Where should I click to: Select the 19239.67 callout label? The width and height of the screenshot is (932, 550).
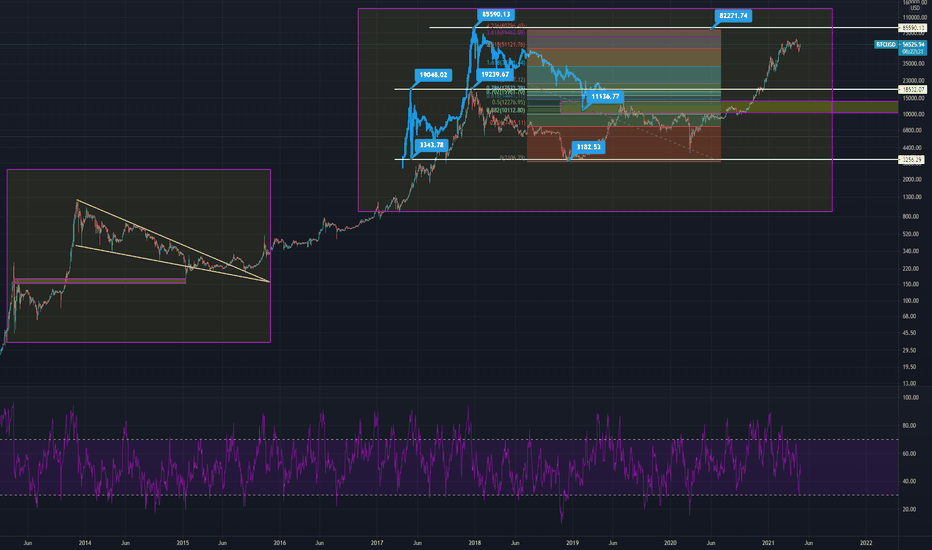pyautogui.click(x=495, y=74)
